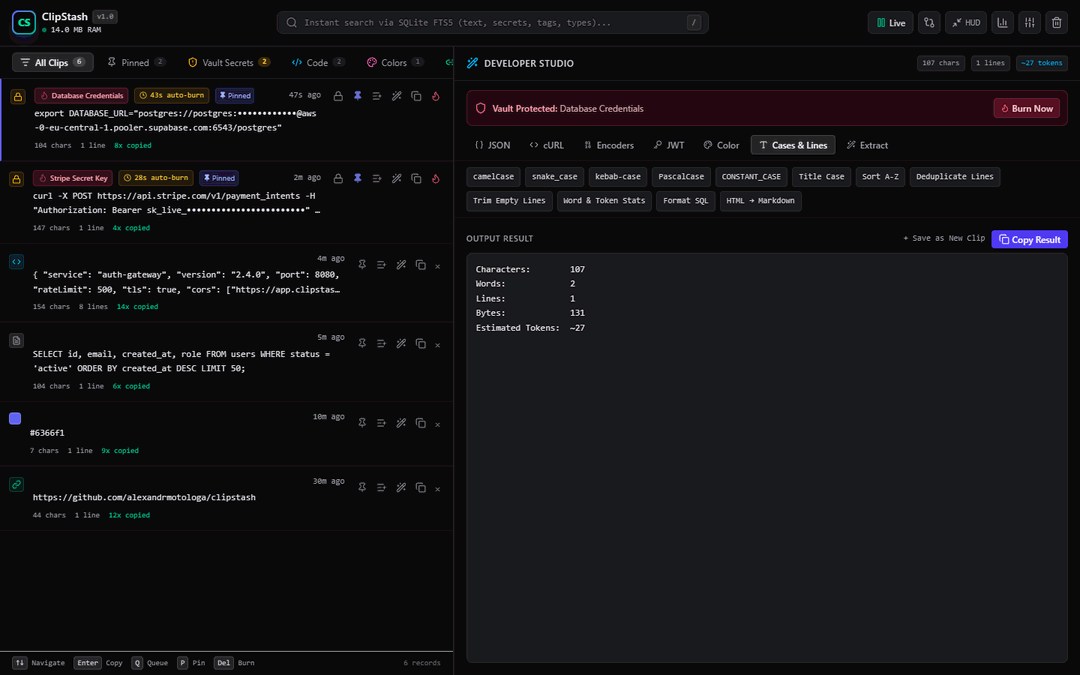The height and width of the screenshot is (675, 1080).
Task: Queue the SELECT SQL query clip
Action: (x=381, y=344)
